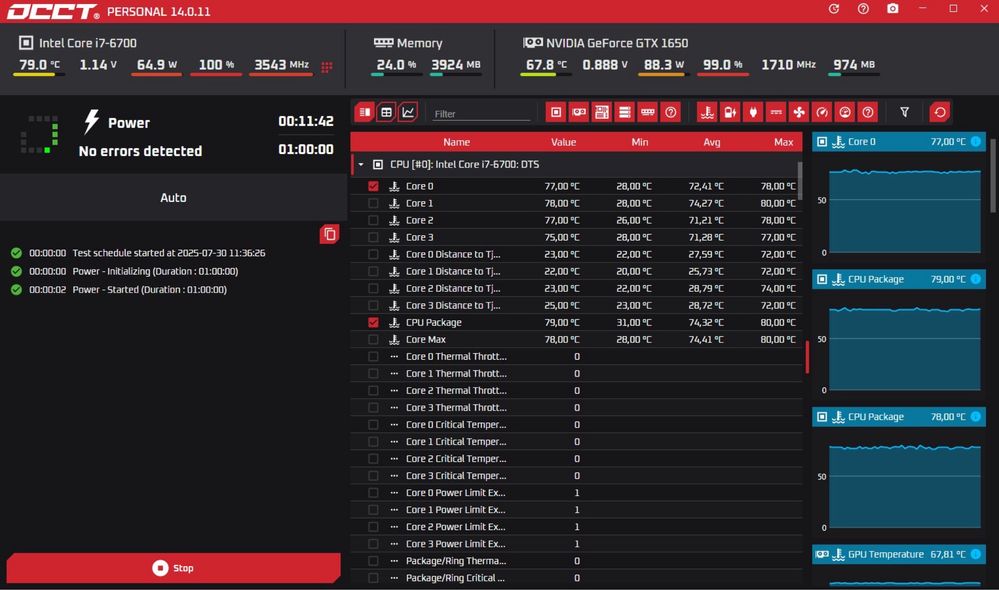Filter by frequency gauge sensor type icon

pos(822,112)
